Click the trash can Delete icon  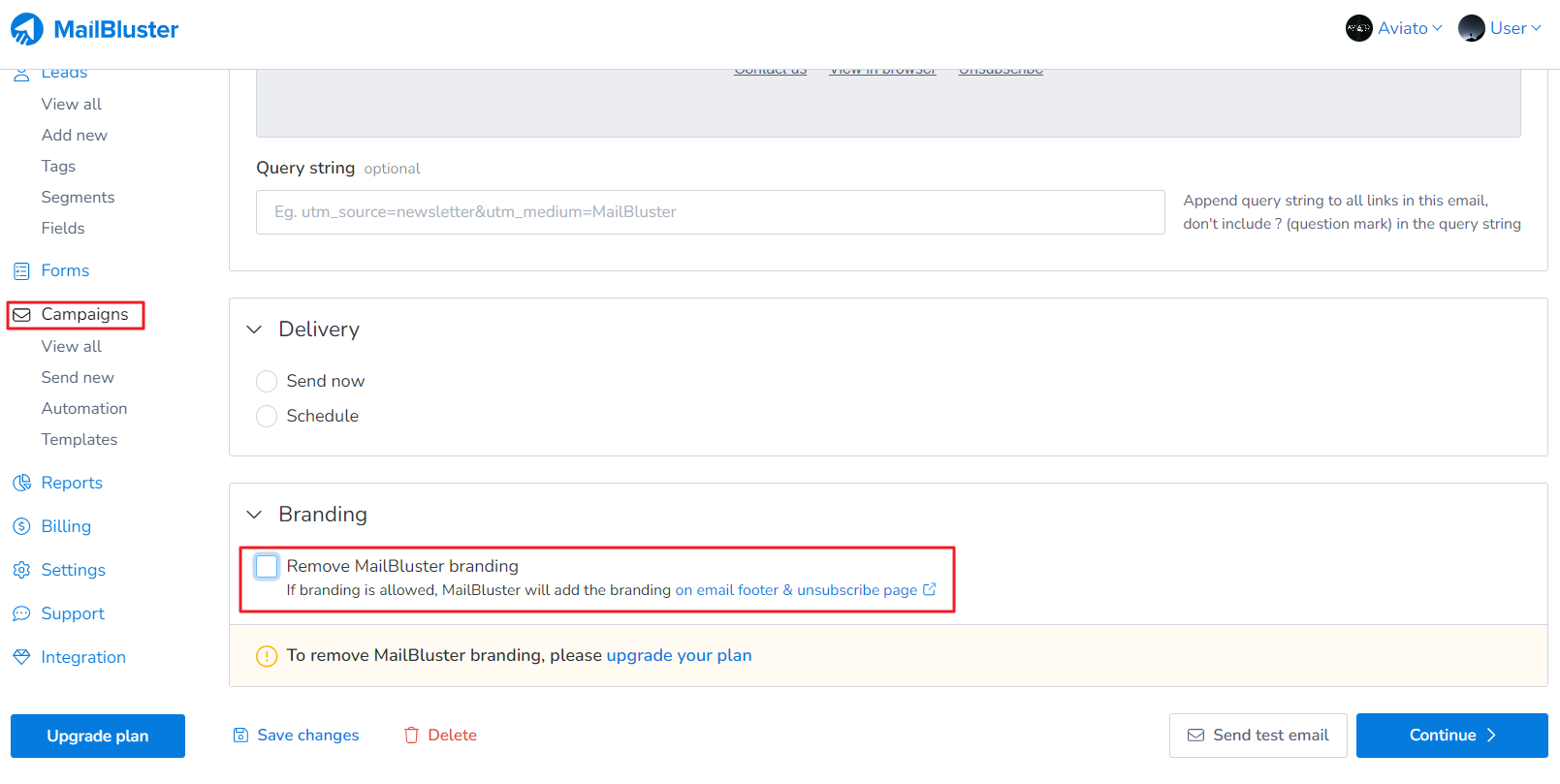click(x=411, y=736)
